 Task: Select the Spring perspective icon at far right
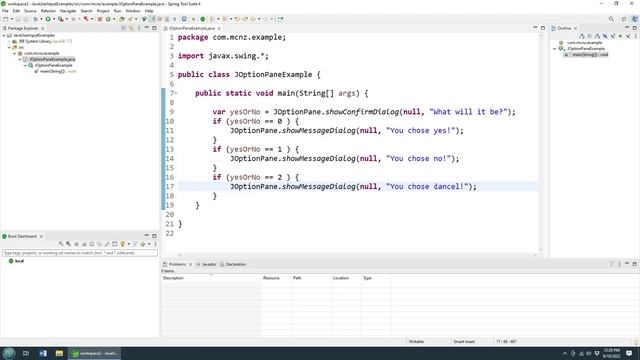pyautogui.click(x=634, y=19)
